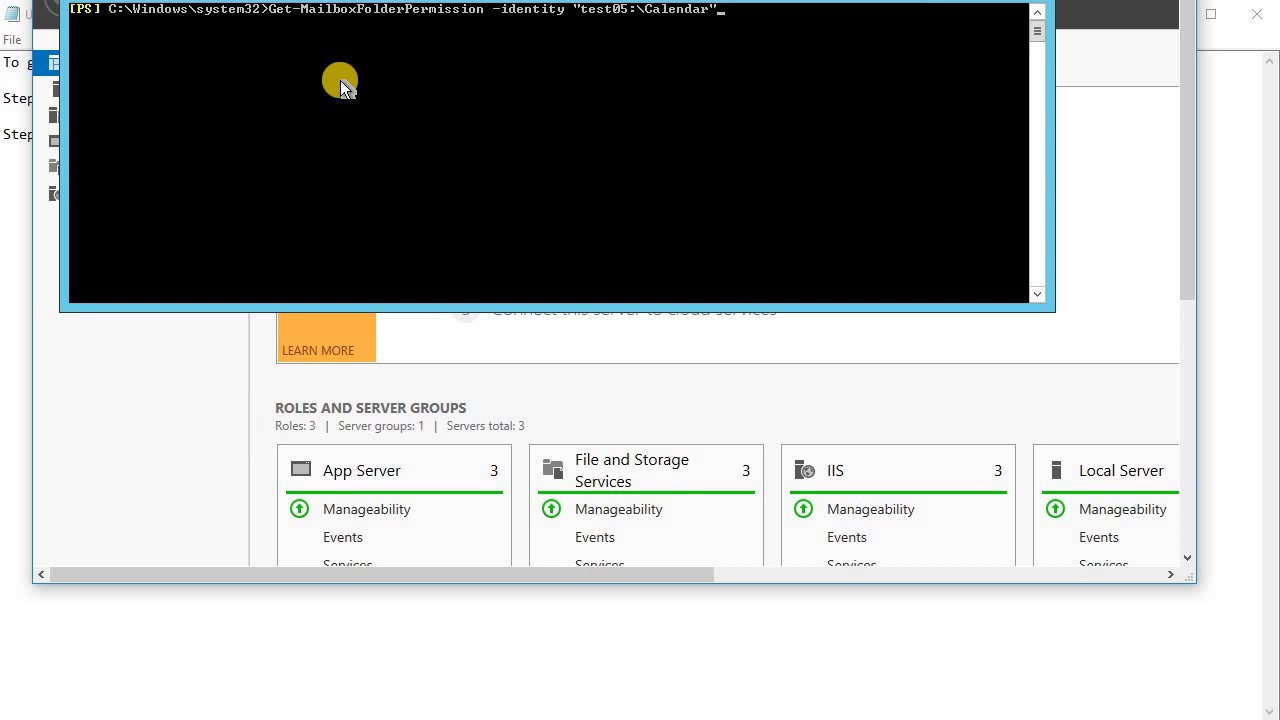
Task: Open IIS Manageability
Action: pyautogui.click(x=870, y=509)
